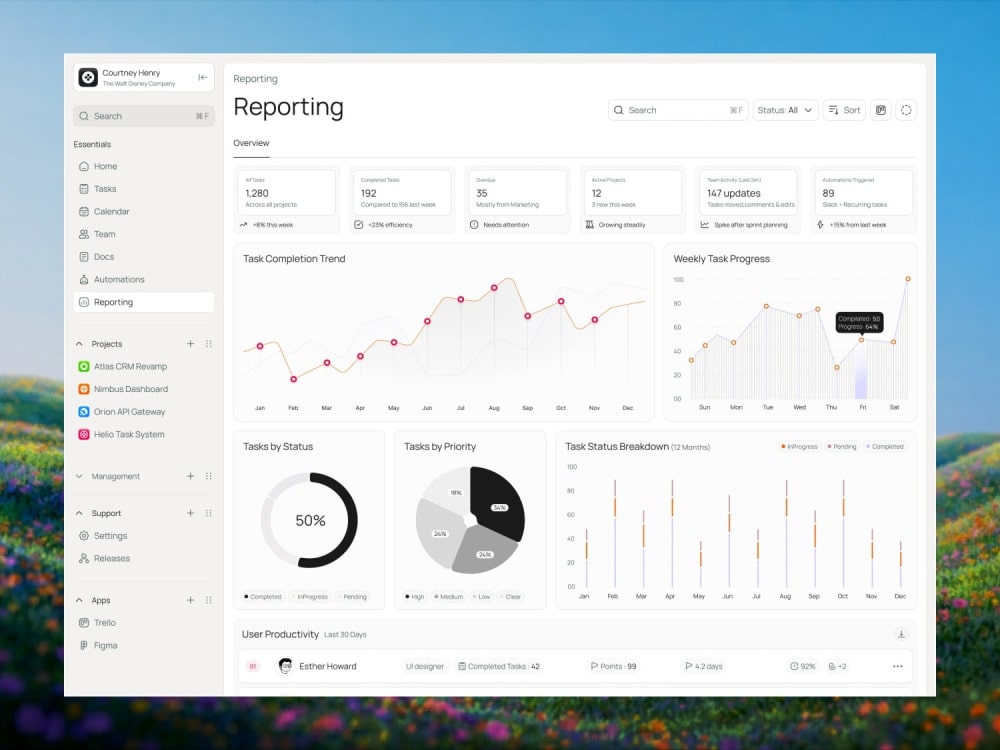Collapse the Apps section chevron
Screen dimensions: 1000x750
79,600
